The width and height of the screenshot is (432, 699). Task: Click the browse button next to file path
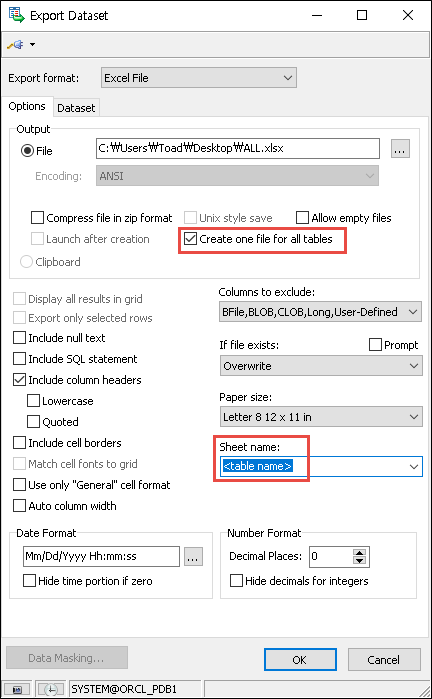pos(400,148)
